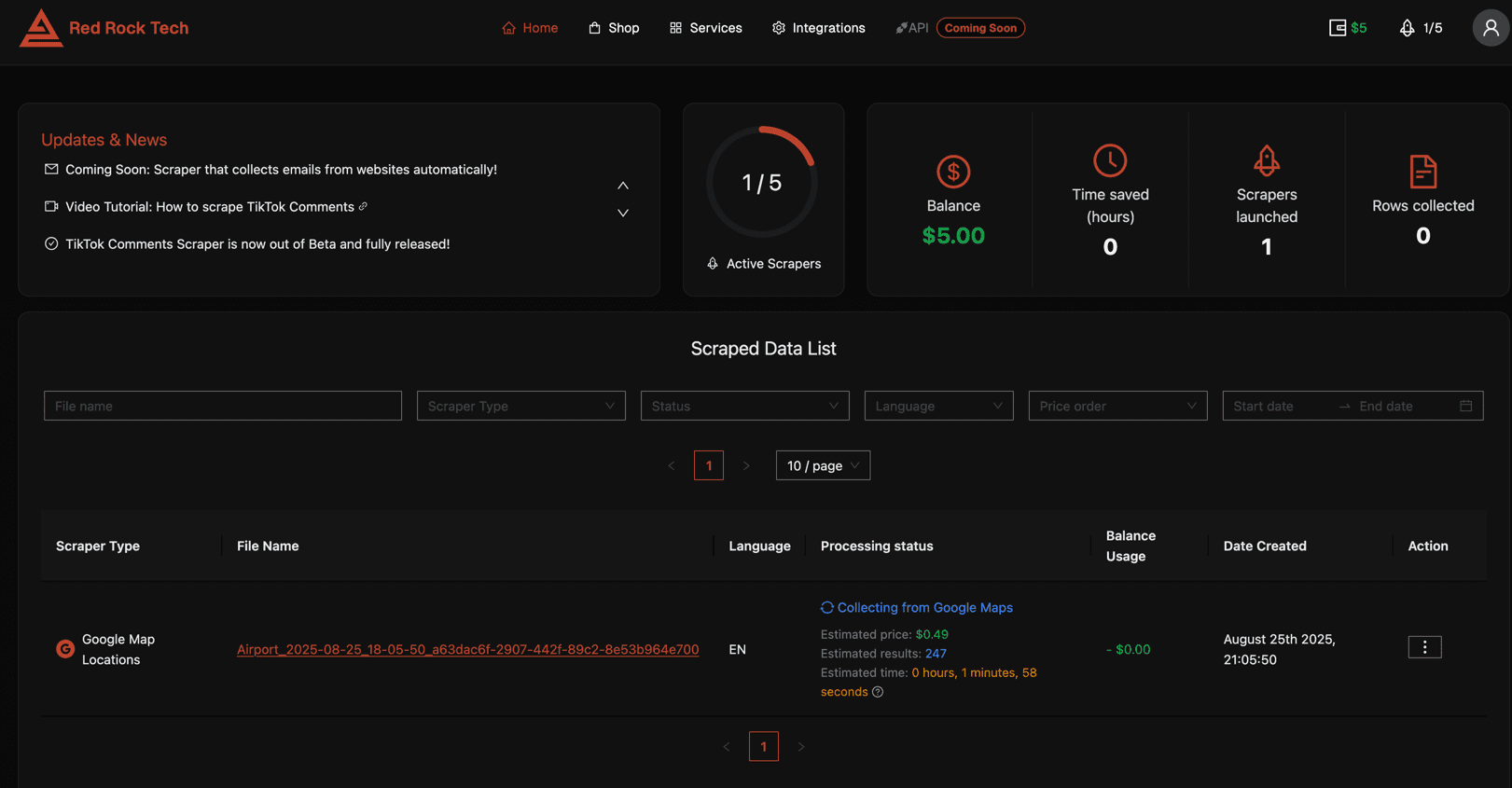Click the envelope icon beside Coming Soon news
The height and width of the screenshot is (788, 1512).
51,169
